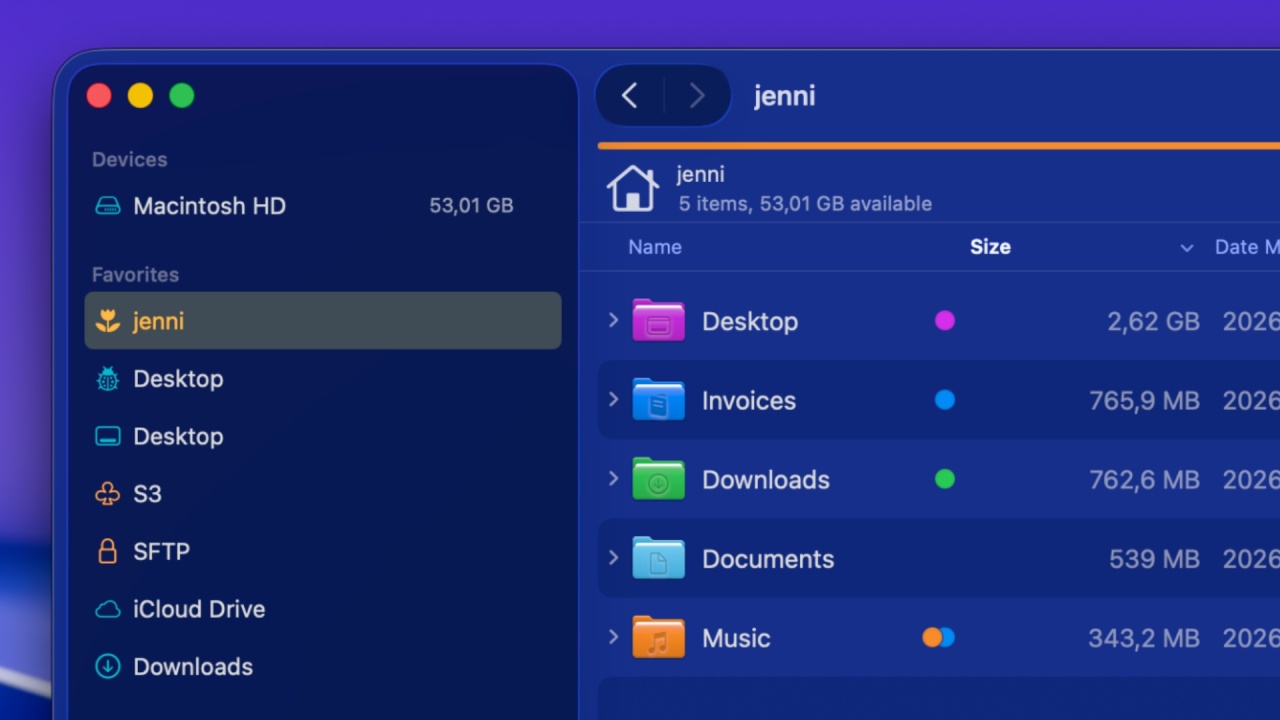The height and width of the screenshot is (720, 1280).
Task: Select the Invoices folder name in the file list
Action: [x=749, y=401]
